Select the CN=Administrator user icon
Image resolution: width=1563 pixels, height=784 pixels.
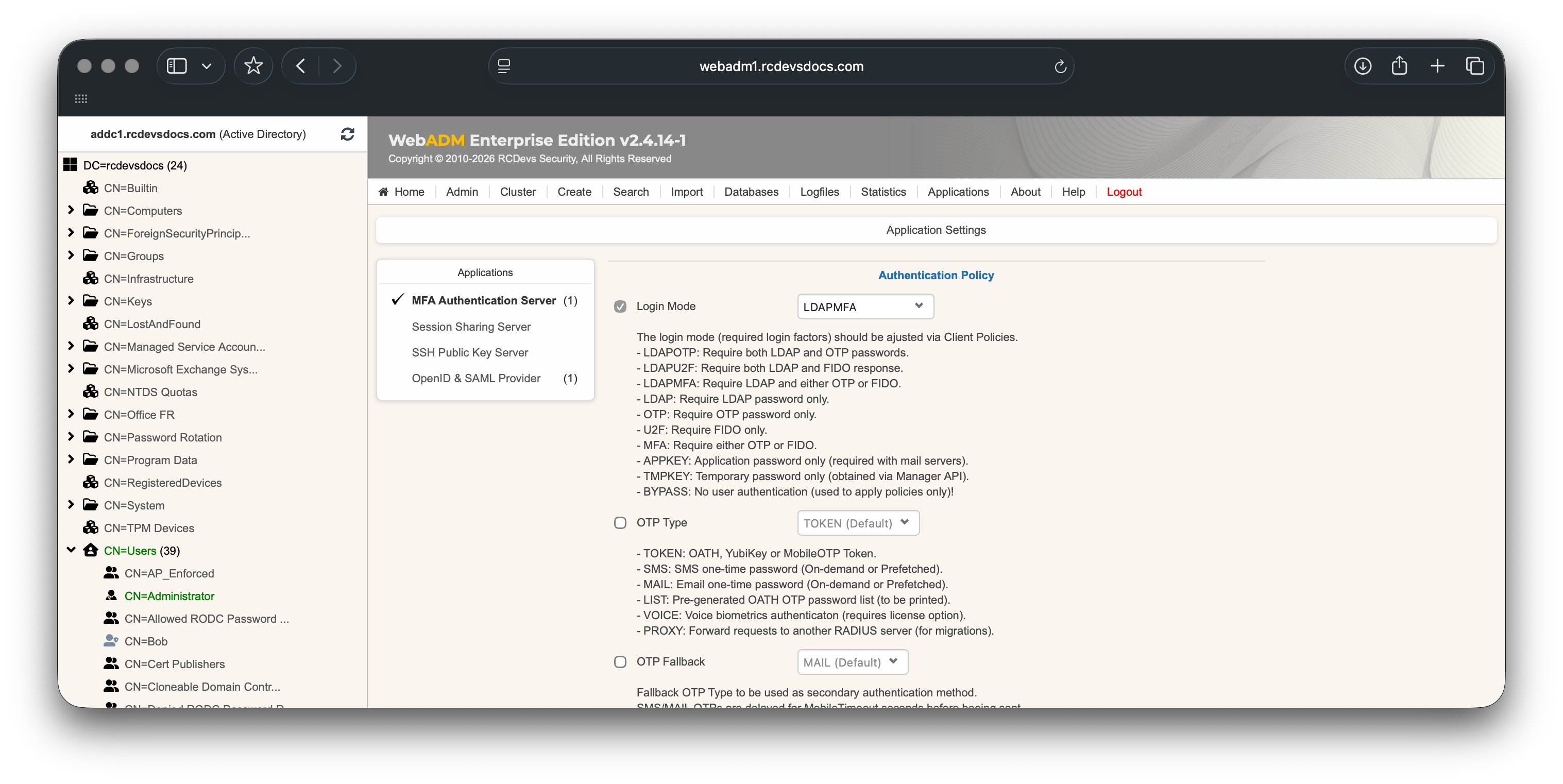[x=112, y=596]
